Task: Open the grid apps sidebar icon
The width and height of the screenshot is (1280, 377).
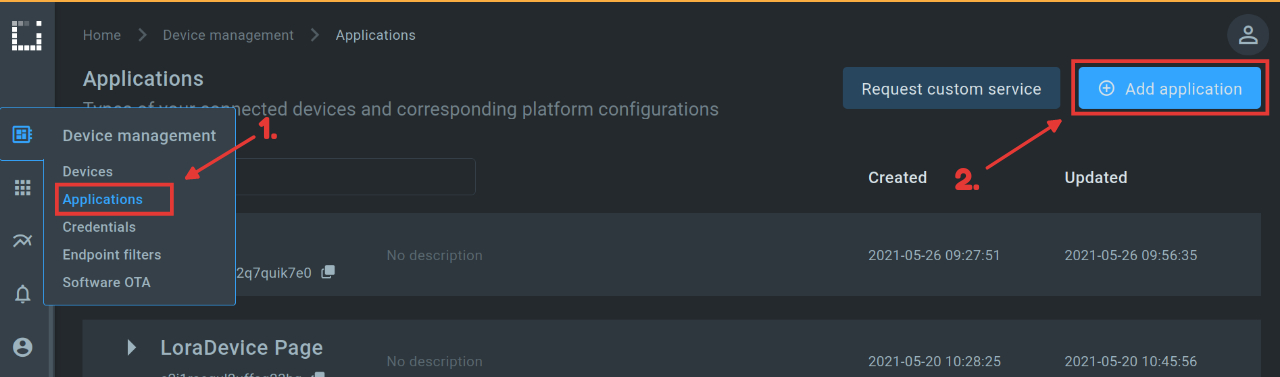Action: pos(22,188)
